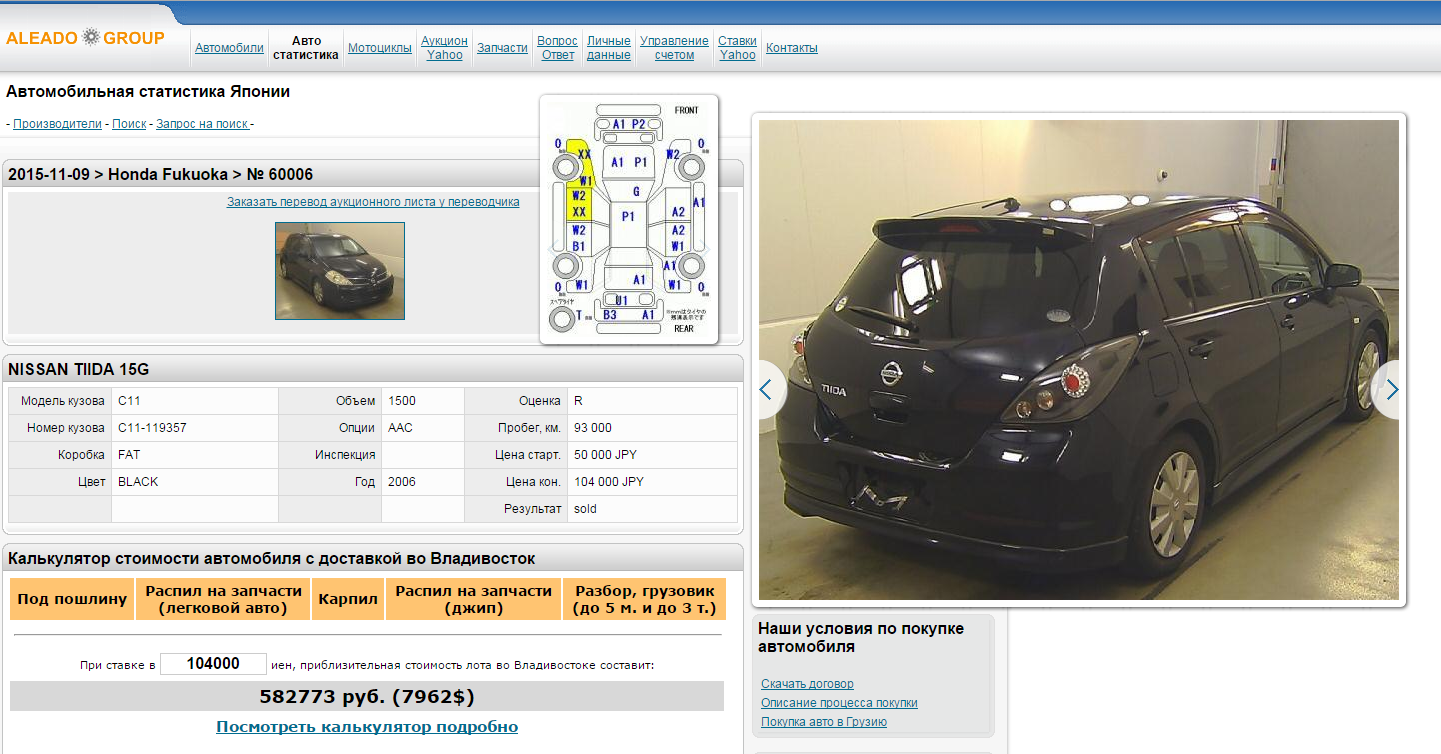The height and width of the screenshot is (754, 1441).
Task: Open the small Nissan Tiida thumbnail
Action: pyautogui.click(x=340, y=271)
